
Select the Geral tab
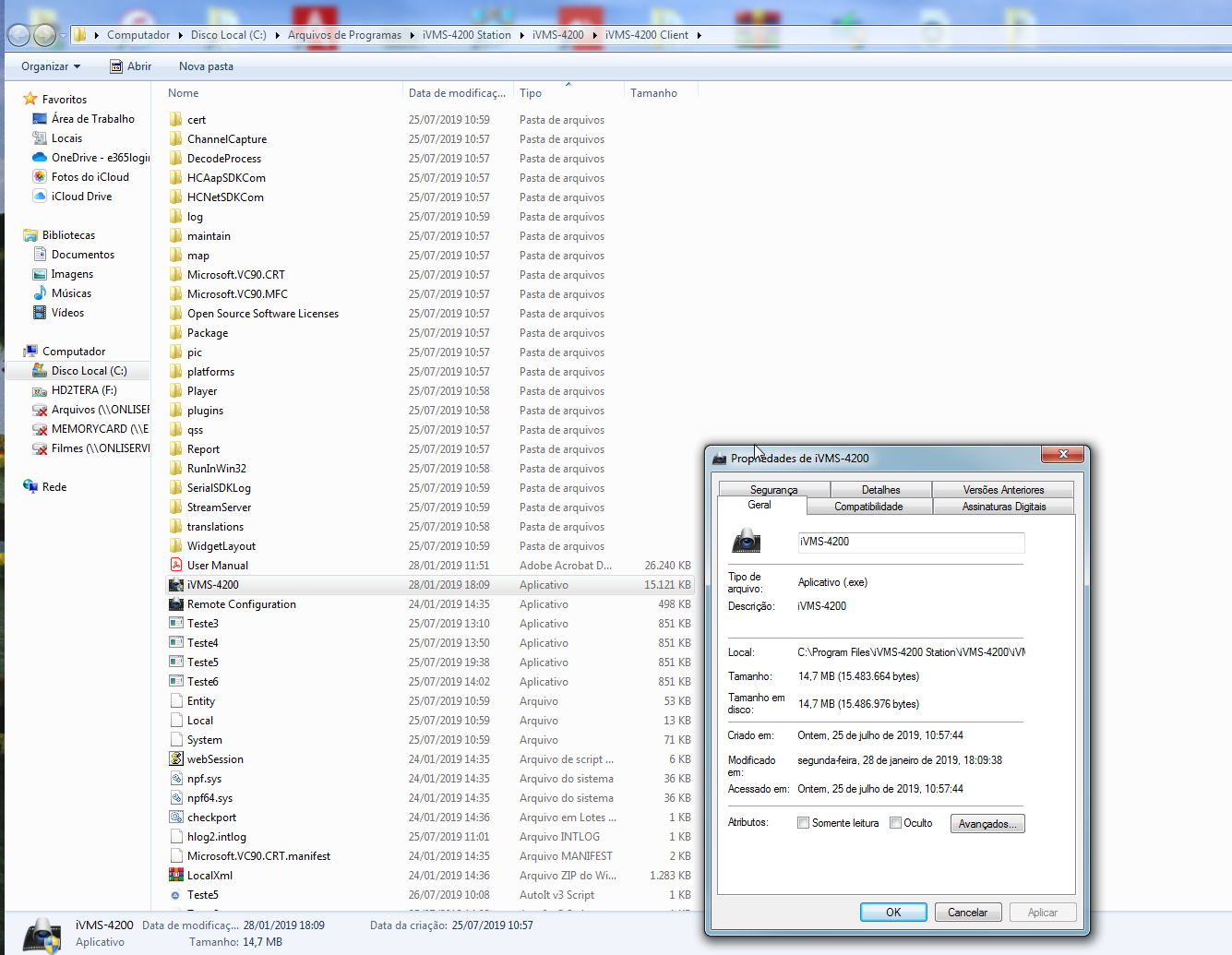click(760, 506)
